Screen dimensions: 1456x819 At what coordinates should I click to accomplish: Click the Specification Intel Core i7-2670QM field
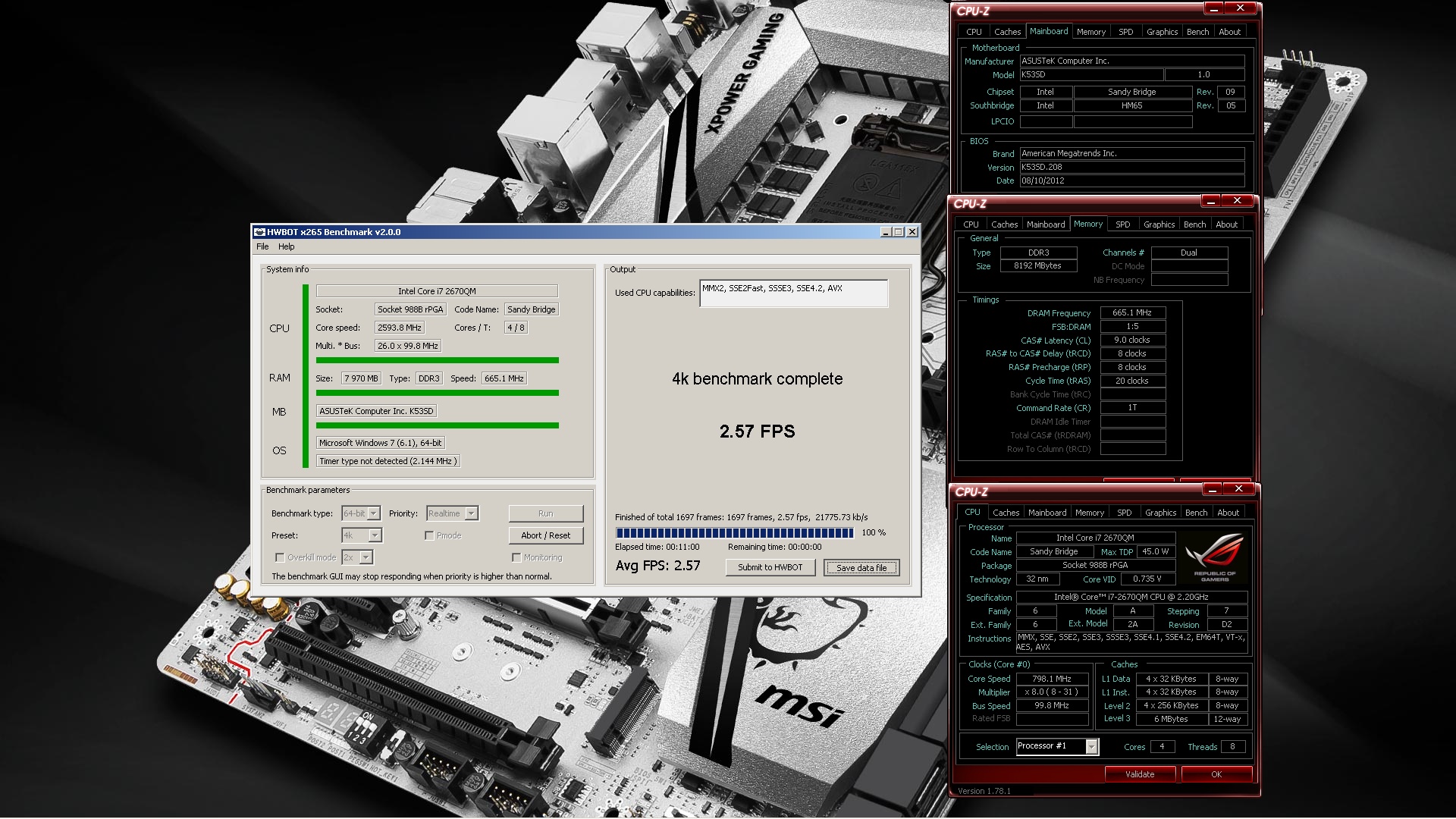[1131, 597]
